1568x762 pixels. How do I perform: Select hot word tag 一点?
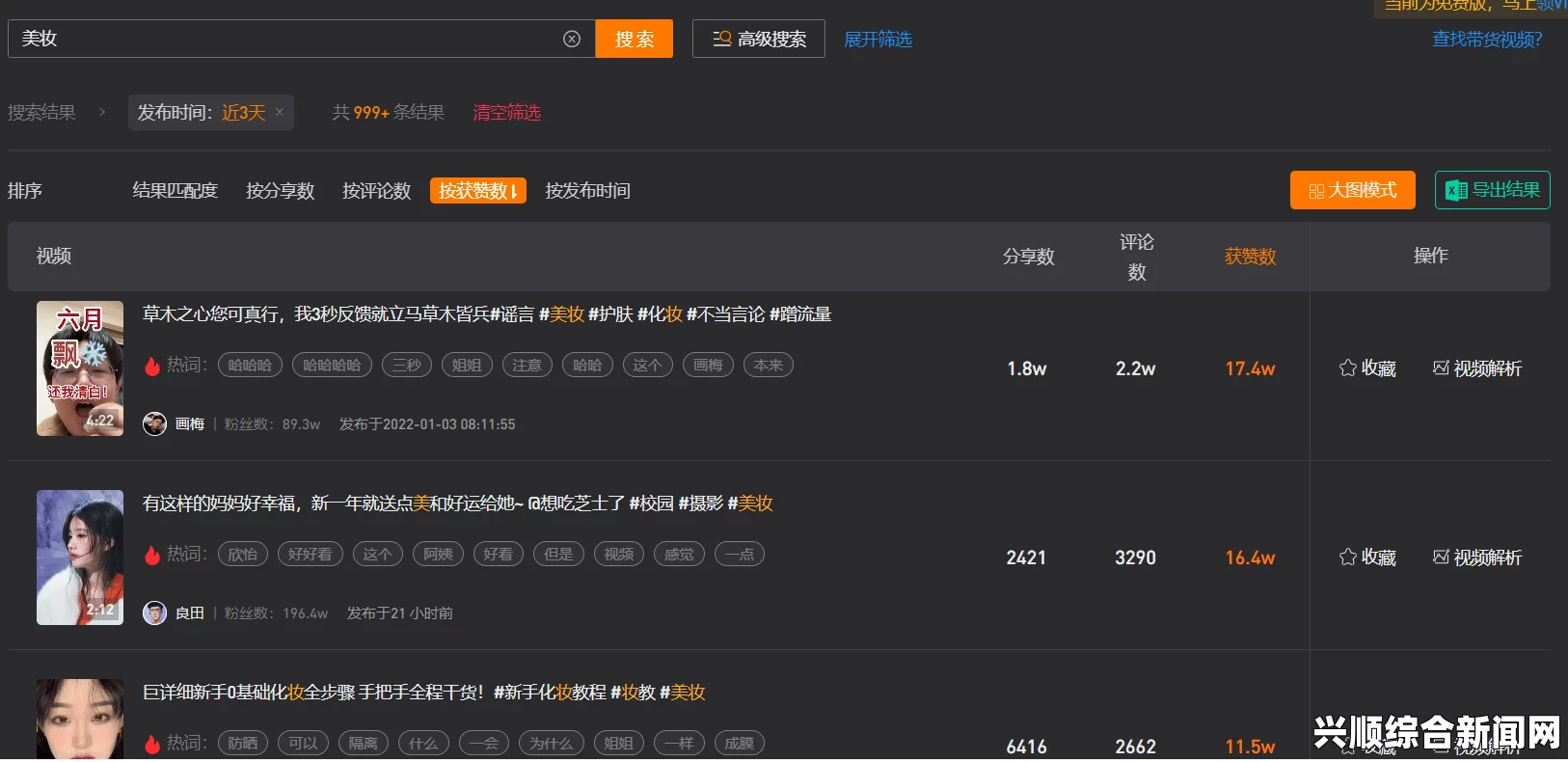click(x=740, y=555)
